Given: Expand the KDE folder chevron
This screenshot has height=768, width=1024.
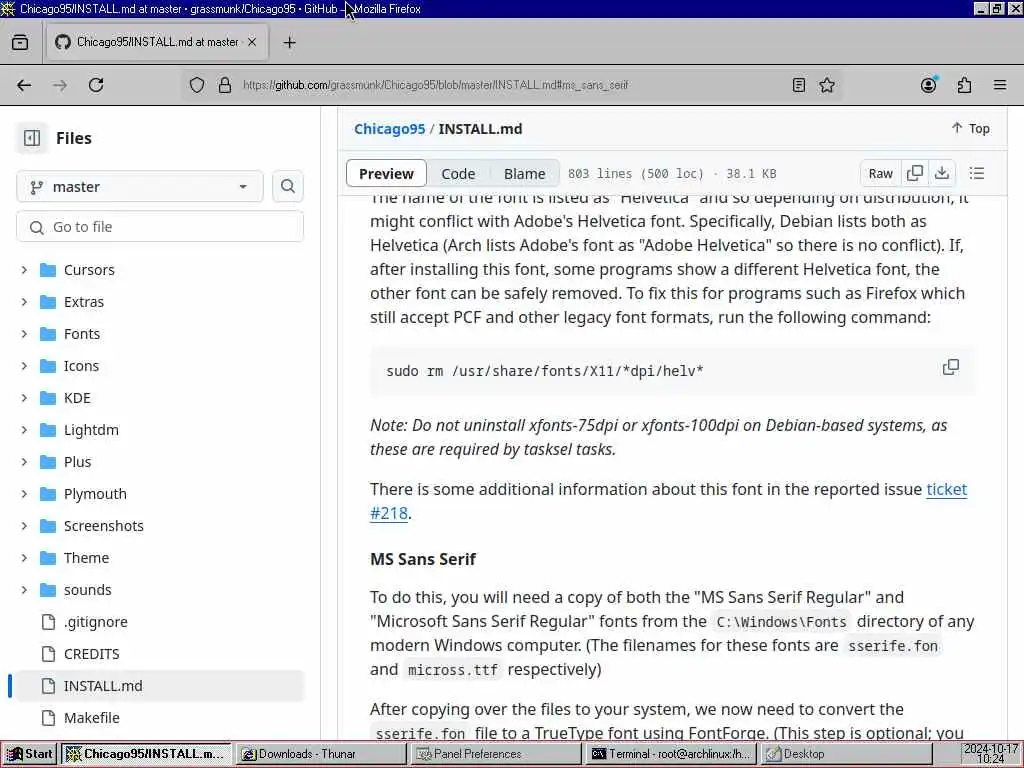Looking at the screenshot, I should (x=24, y=398).
